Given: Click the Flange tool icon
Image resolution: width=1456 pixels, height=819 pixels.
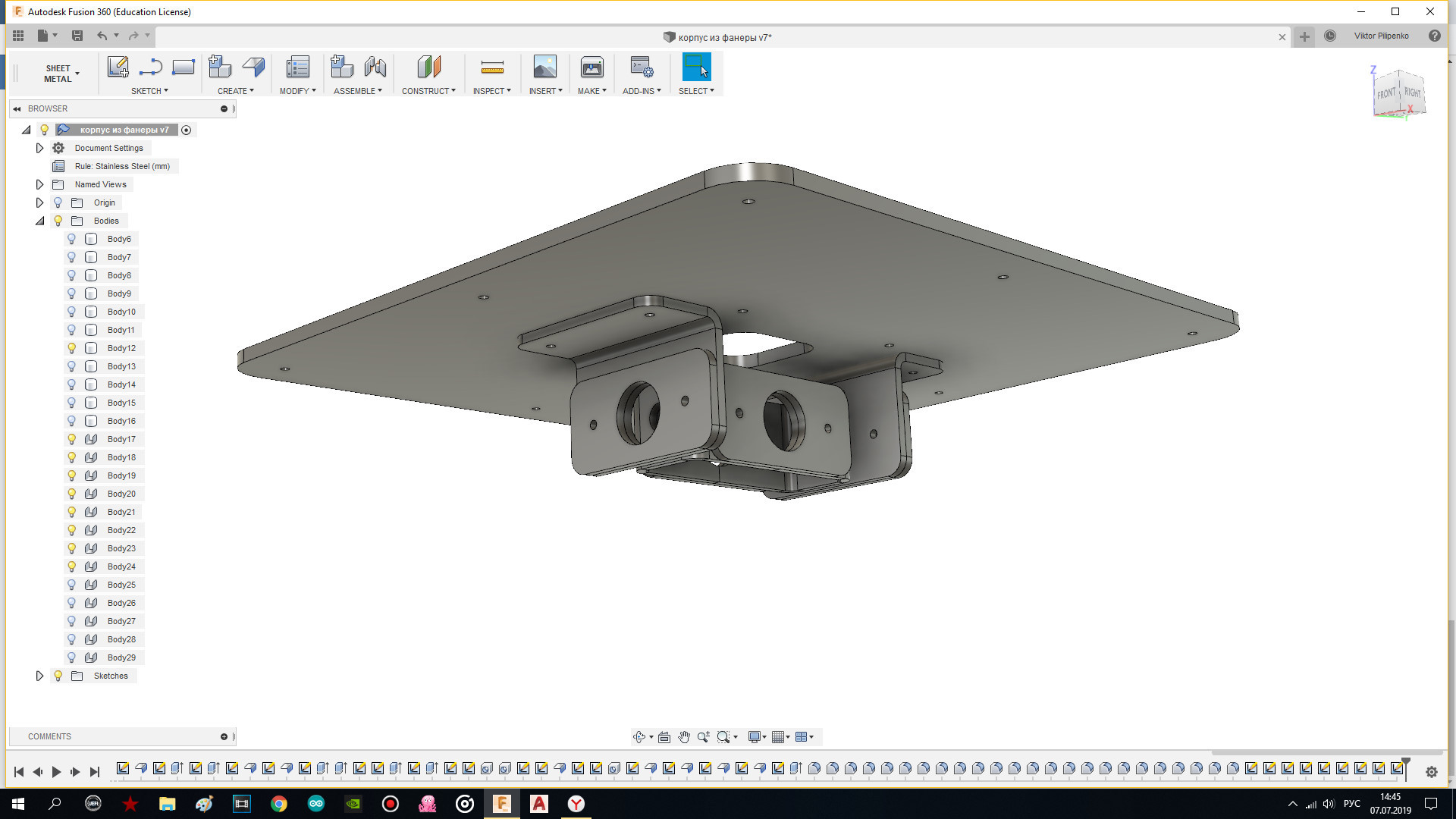Looking at the screenshot, I should point(253,67).
